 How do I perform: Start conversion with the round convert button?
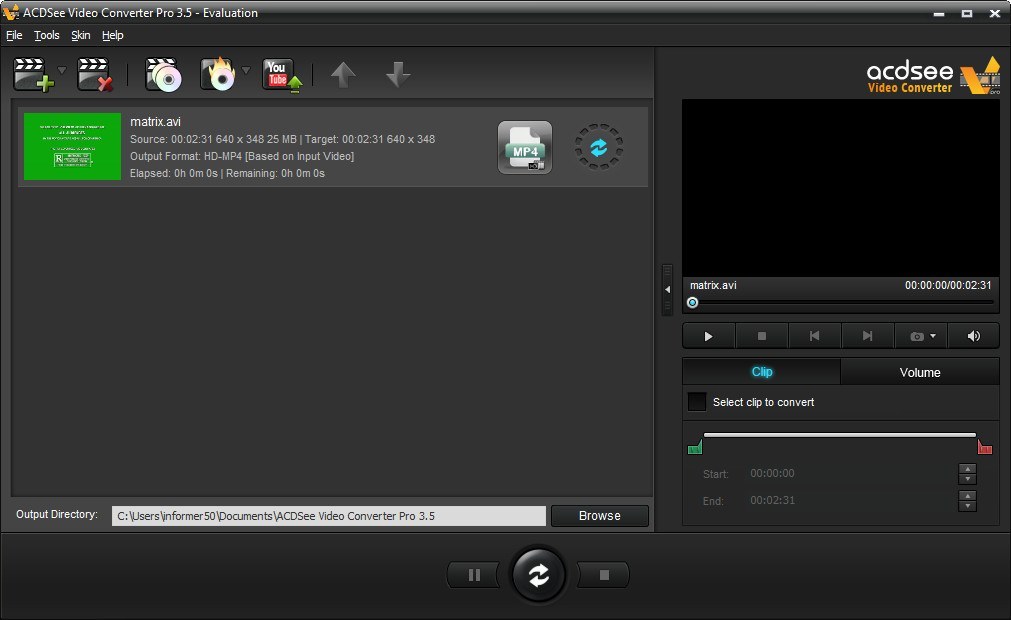(x=538, y=575)
